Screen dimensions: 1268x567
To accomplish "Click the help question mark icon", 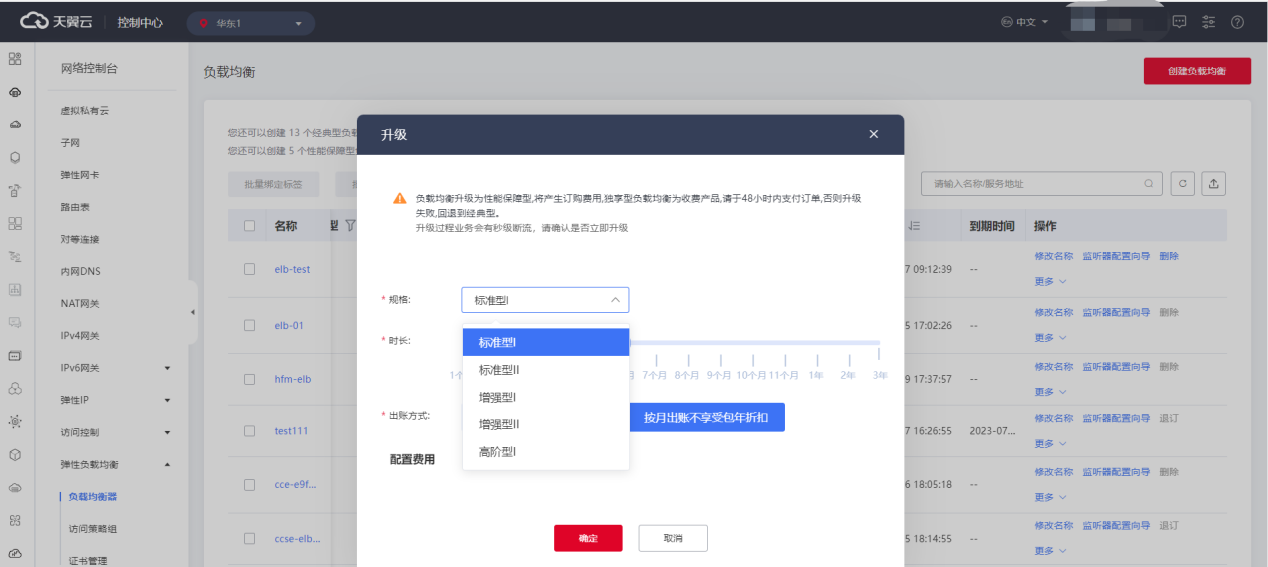I will 1237,22.
